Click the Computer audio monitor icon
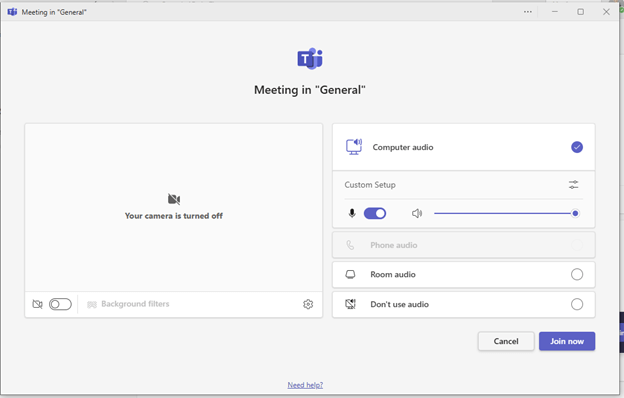 coord(354,147)
